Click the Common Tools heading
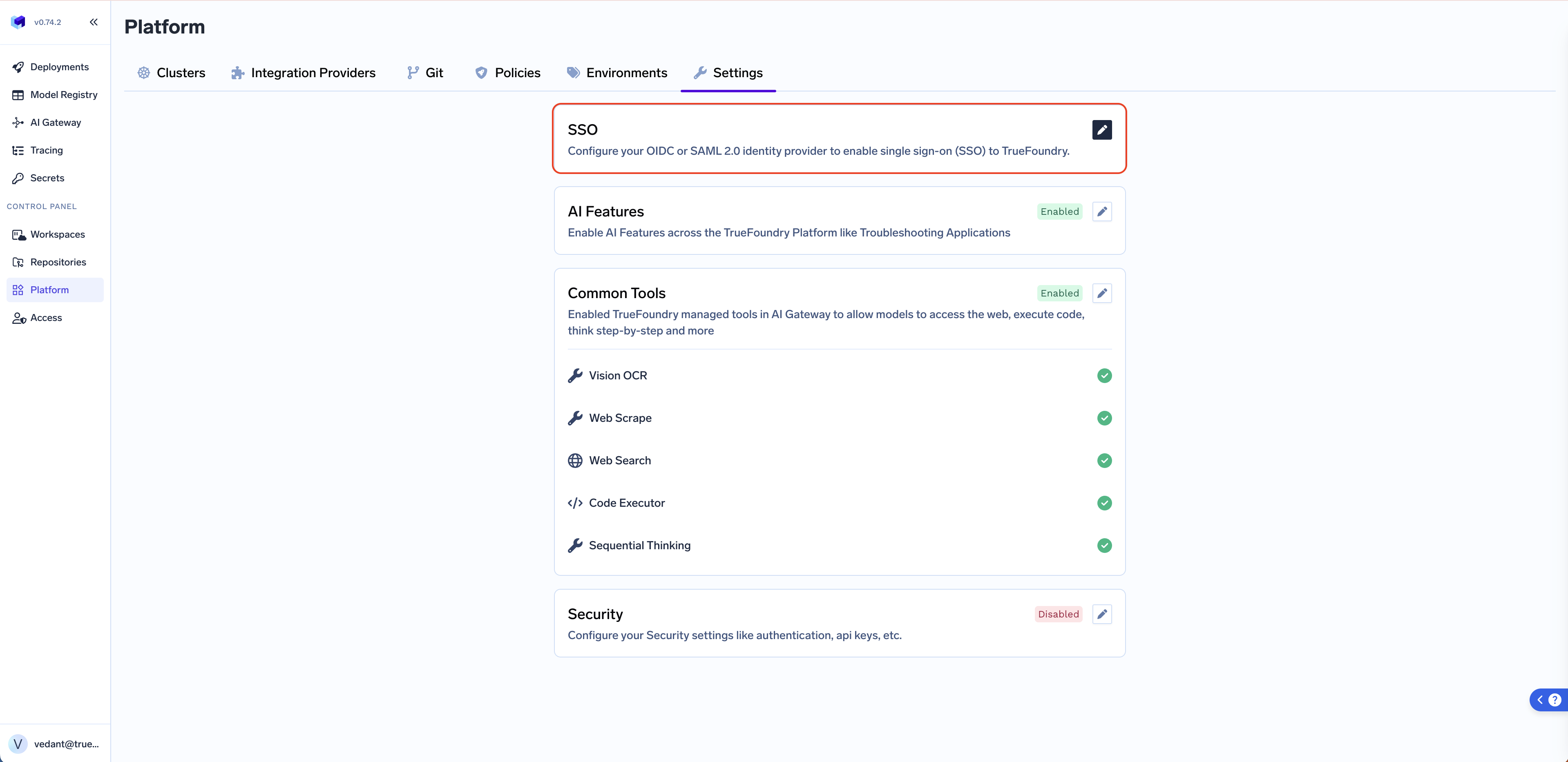 coord(616,293)
